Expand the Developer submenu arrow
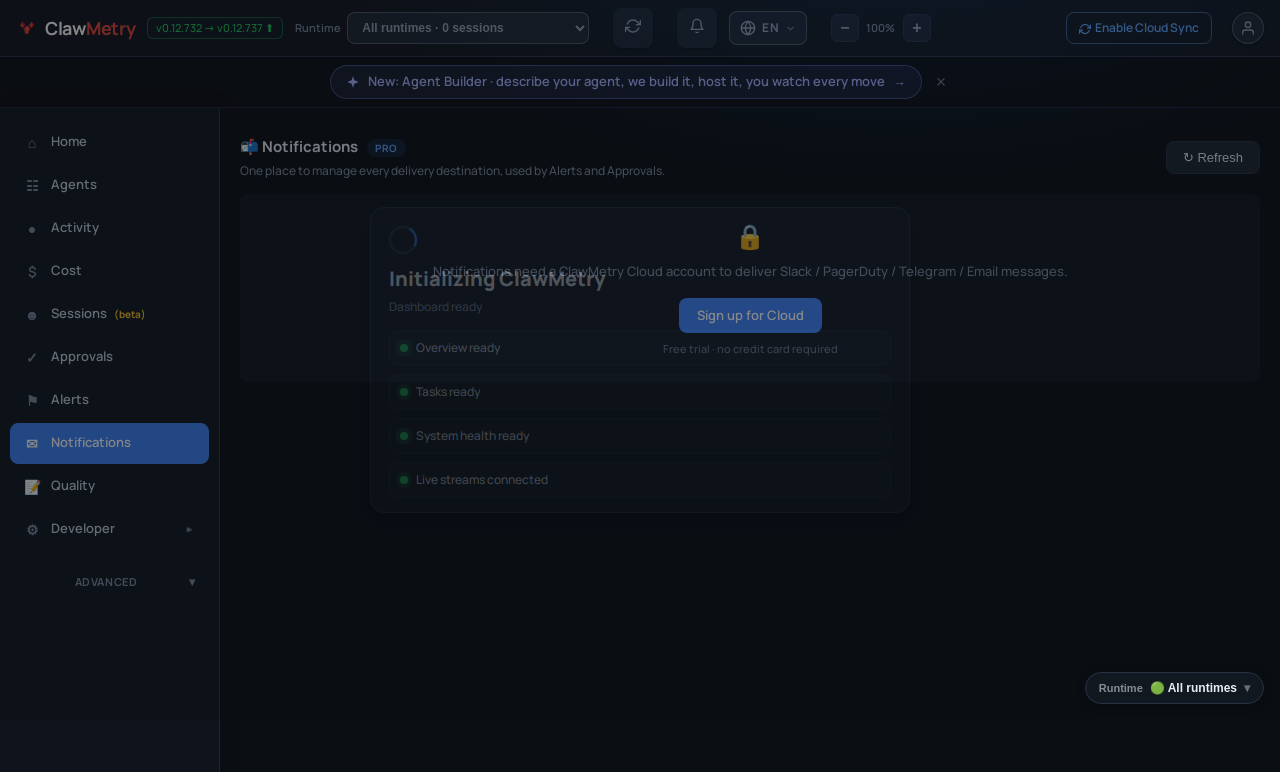This screenshot has width=1280, height=772. [189, 529]
